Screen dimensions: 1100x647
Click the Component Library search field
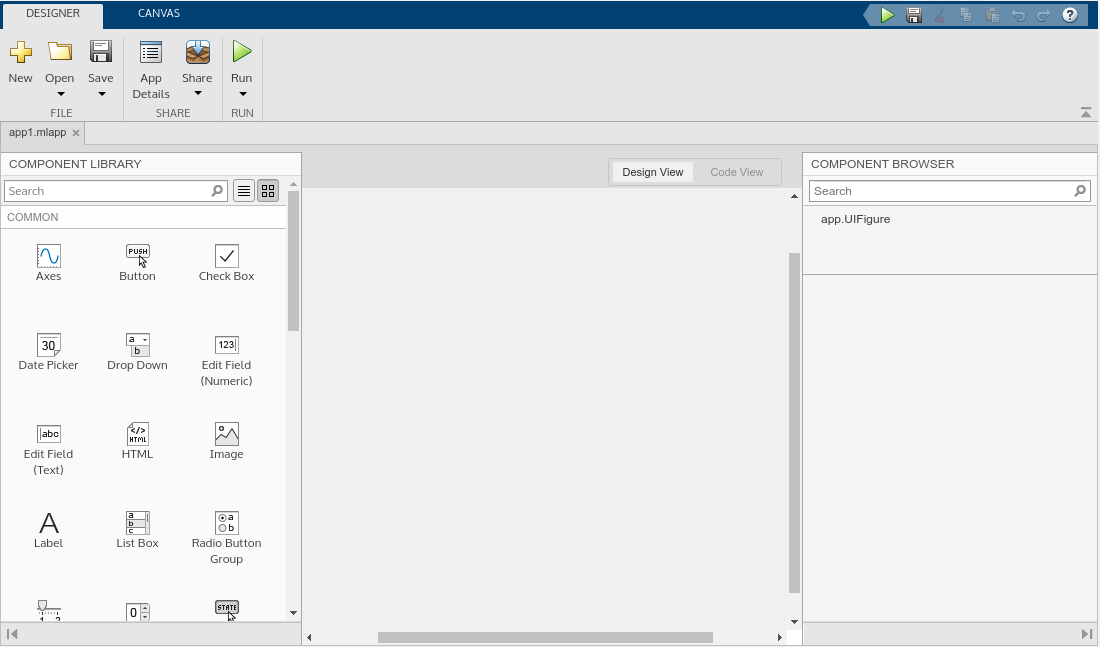tap(106, 191)
